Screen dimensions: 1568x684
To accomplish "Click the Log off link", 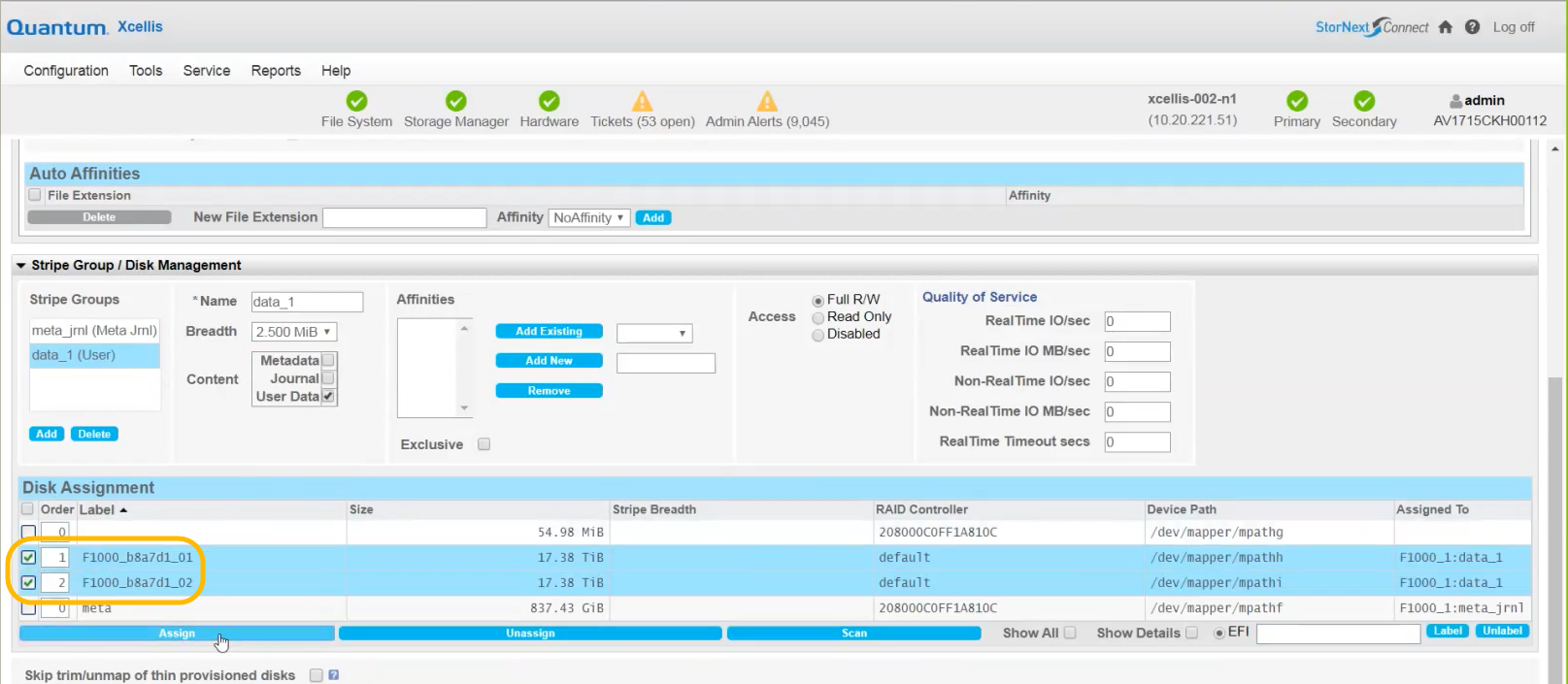I will (1514, 27).
